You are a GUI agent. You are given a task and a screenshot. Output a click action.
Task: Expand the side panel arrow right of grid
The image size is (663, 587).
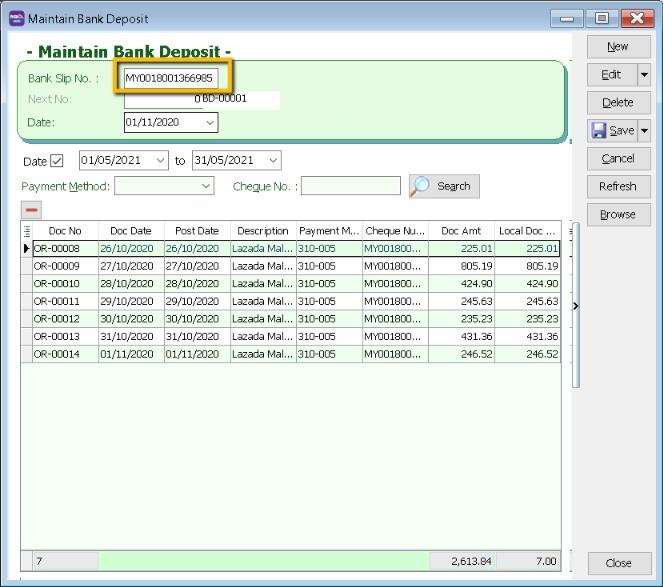pyautogui.click(x=575, y=305)
